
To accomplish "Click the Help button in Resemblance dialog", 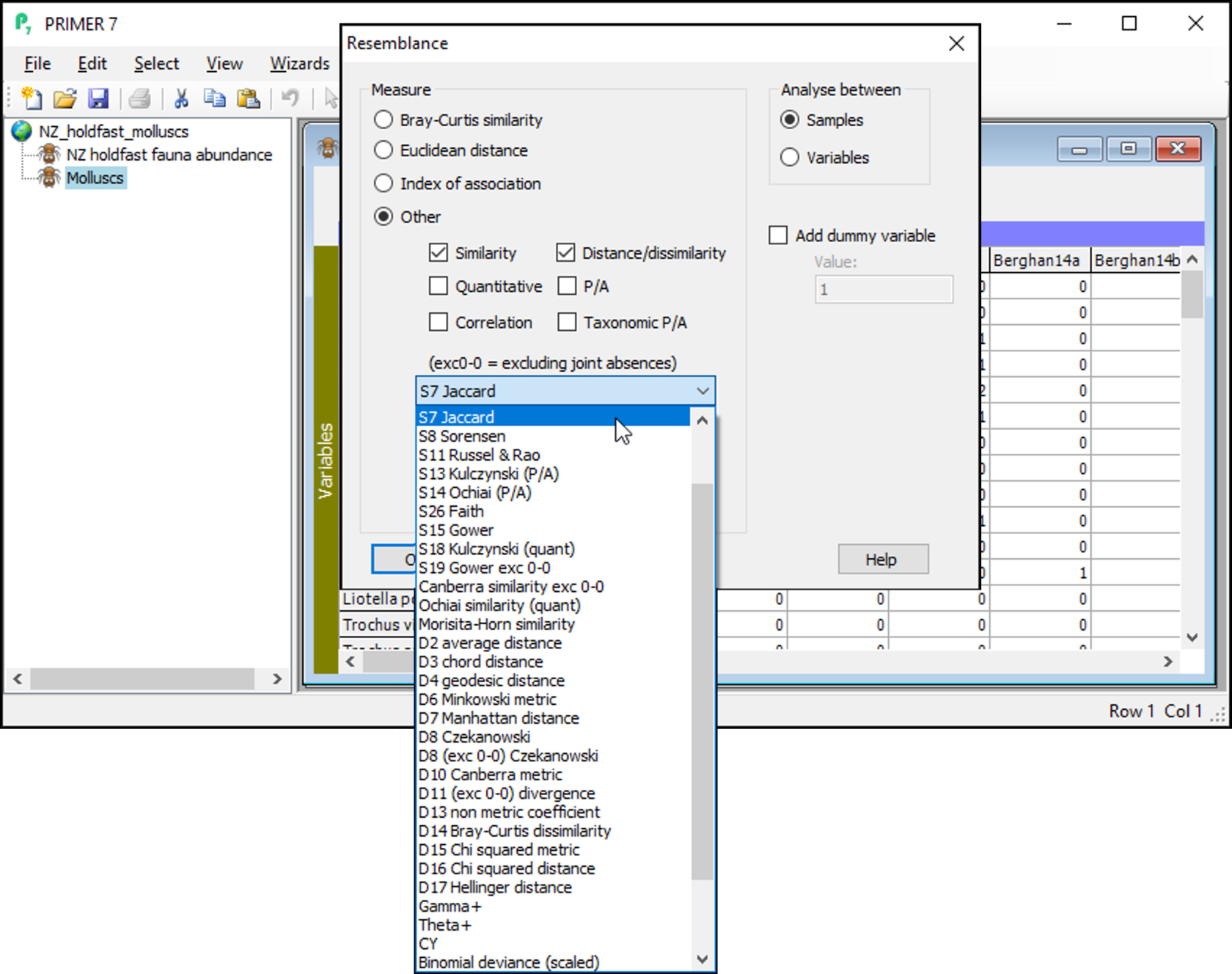I will click(x=883, y=560).
